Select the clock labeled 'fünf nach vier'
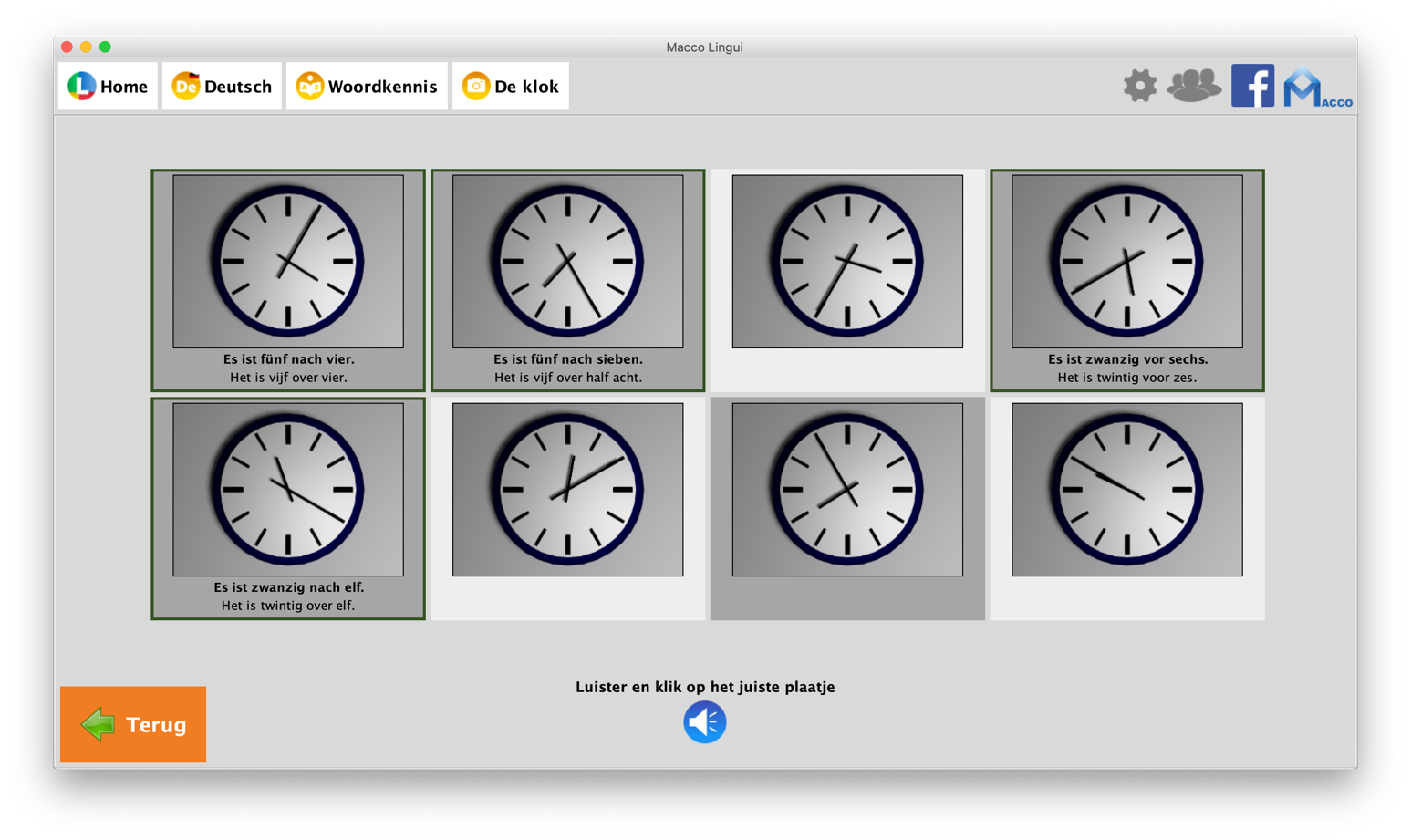The image size is (1411, 840). tap(288, 262)
